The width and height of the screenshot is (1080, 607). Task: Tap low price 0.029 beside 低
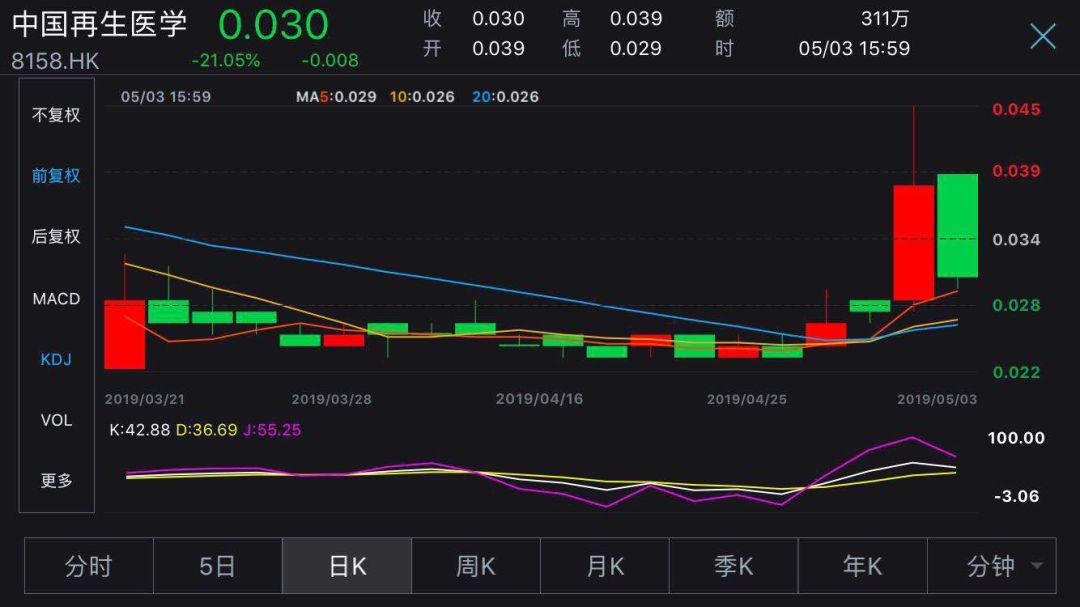pyautogui.click(x=636, y=49)
